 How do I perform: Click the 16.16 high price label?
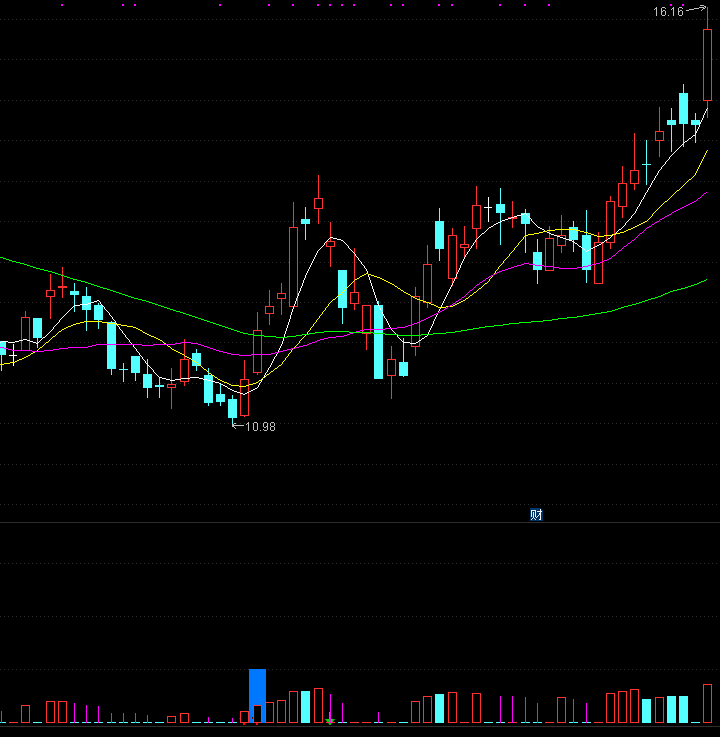[668, 12]
